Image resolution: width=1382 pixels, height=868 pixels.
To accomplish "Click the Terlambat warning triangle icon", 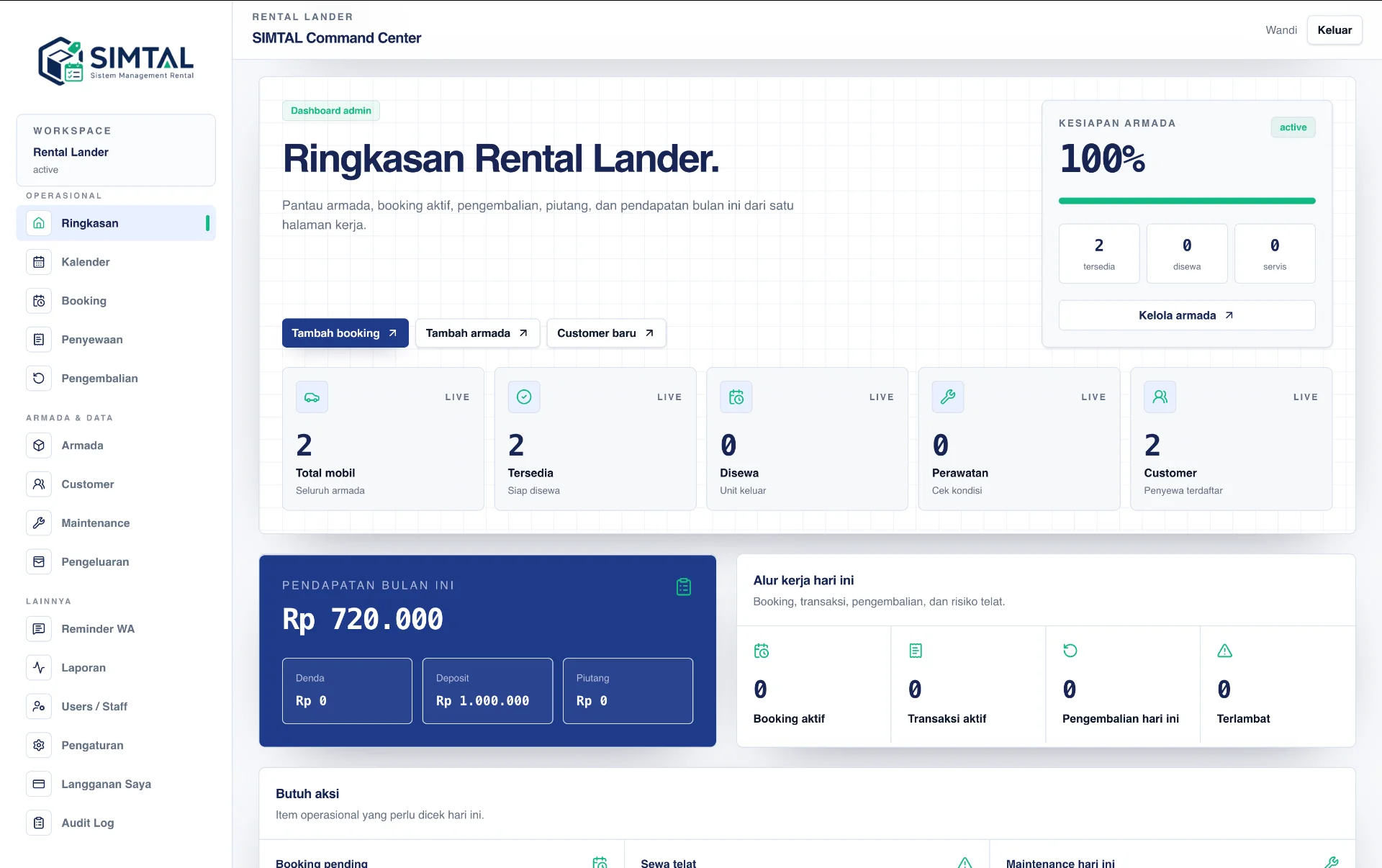I will coord(1225,651).
